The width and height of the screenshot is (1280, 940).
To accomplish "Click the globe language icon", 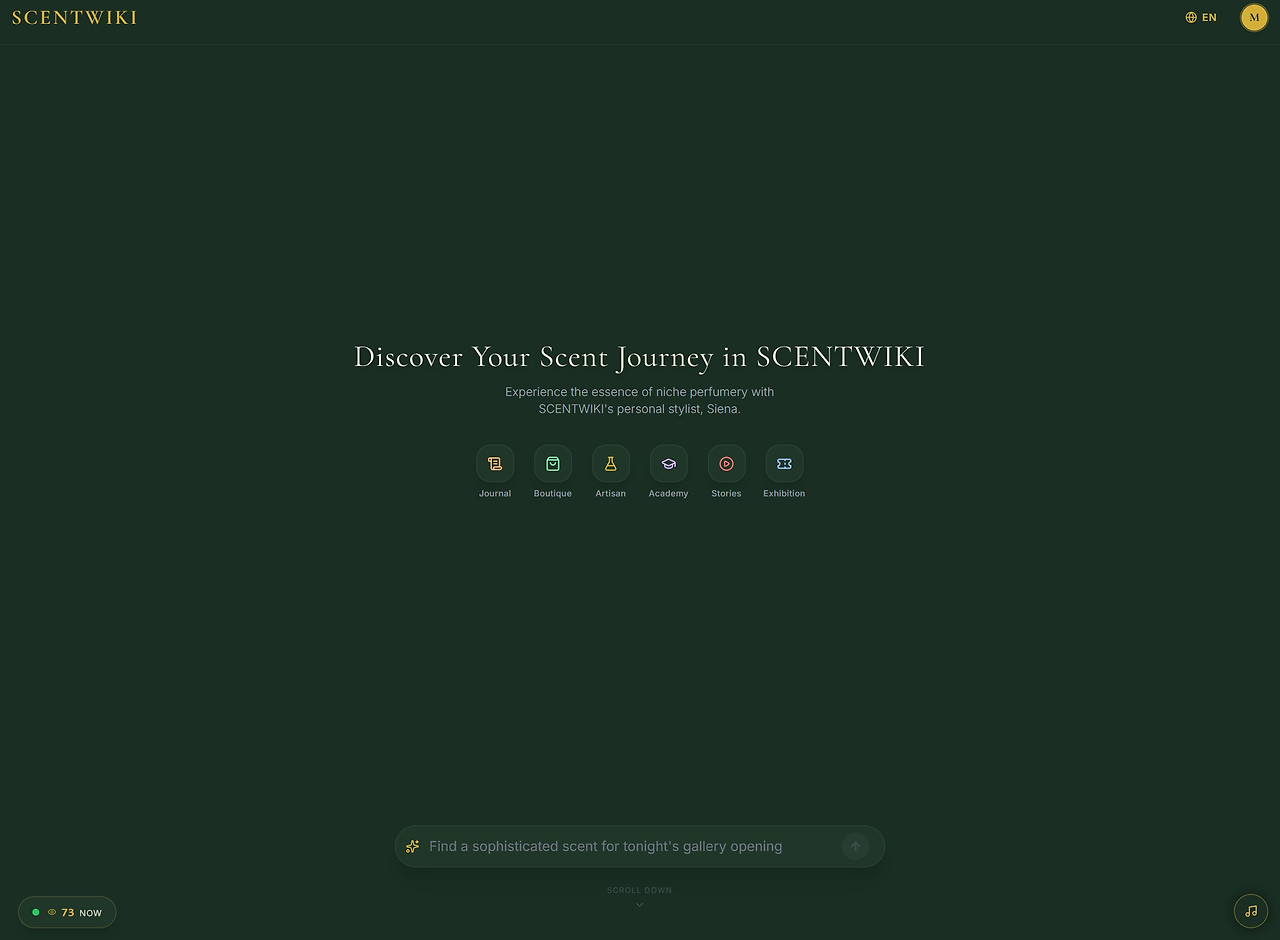I will (x=1190, y=17).
